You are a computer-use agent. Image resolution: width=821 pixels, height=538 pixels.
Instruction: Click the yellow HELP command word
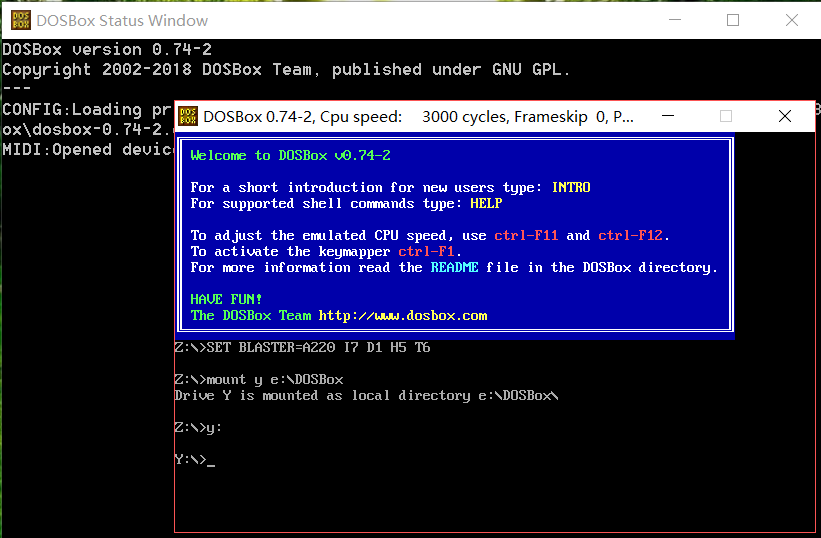pos(486,204)
